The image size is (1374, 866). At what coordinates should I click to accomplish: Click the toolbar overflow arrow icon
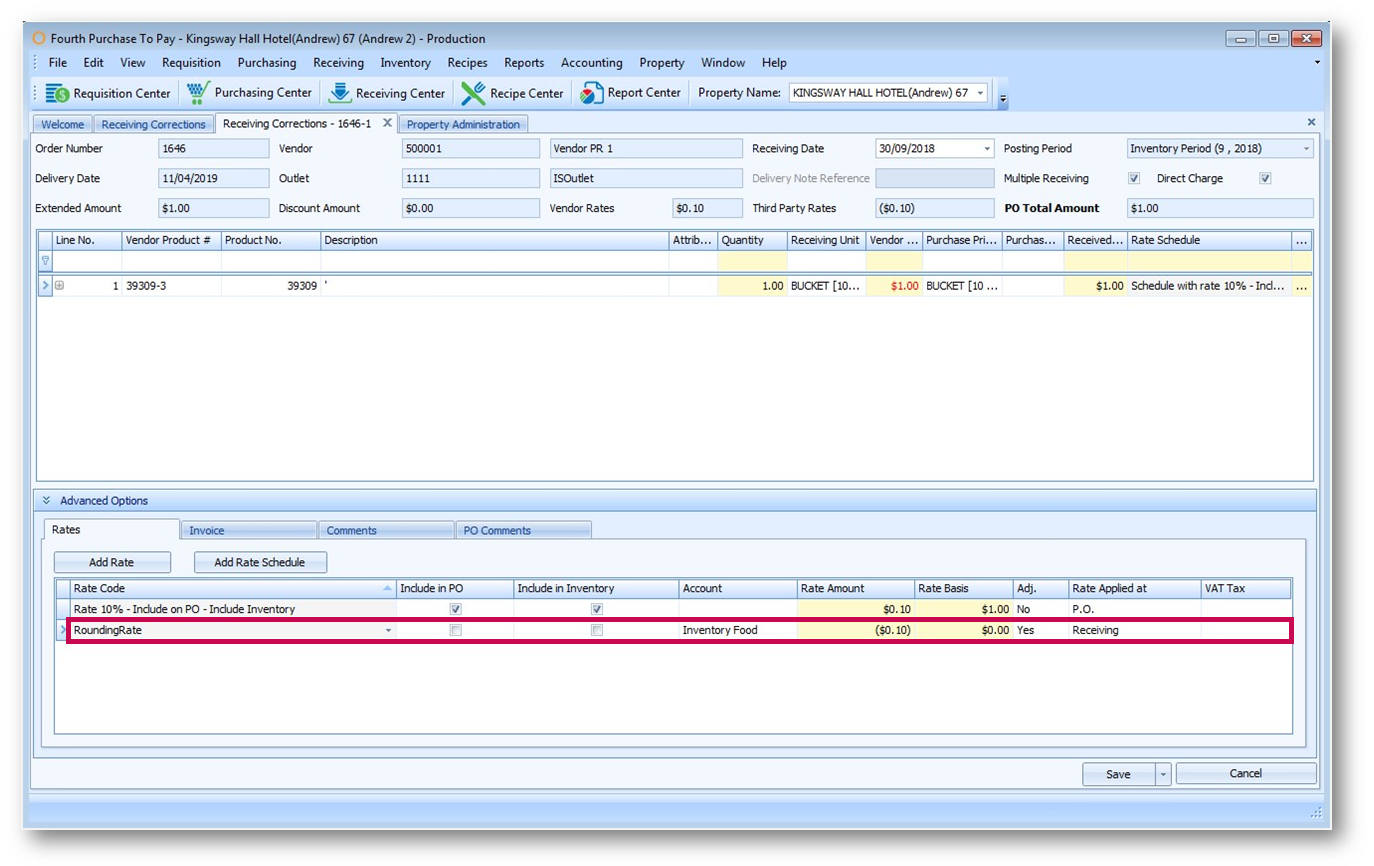click(x=1003, y=98)
